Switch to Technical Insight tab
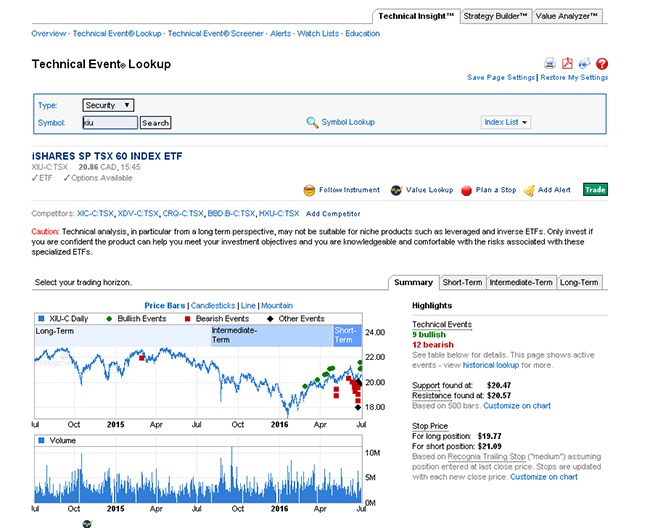 [416, 16]
